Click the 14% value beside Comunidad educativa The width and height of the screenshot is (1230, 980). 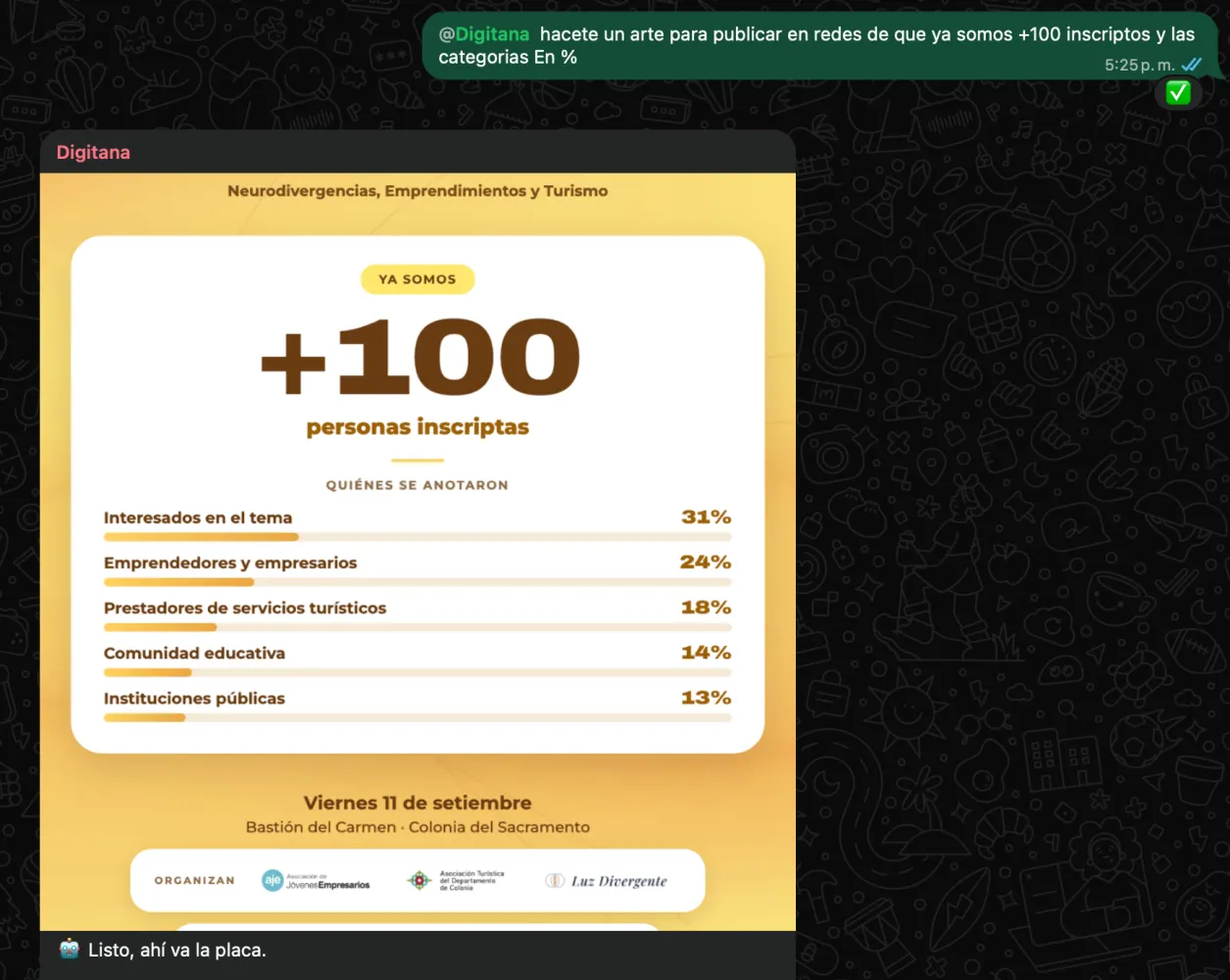pyautogui.click(x=707, y=652)
